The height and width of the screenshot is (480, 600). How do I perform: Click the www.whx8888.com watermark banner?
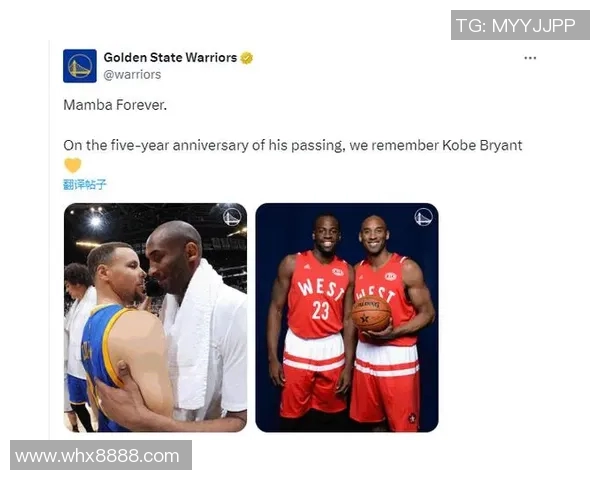click(101, 455)
